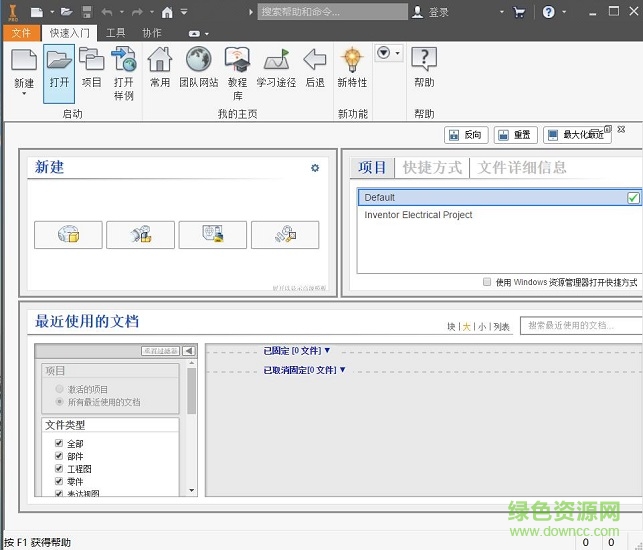
Task: Switch to the Tools (工具) ribbon tab
Action: 116,33
